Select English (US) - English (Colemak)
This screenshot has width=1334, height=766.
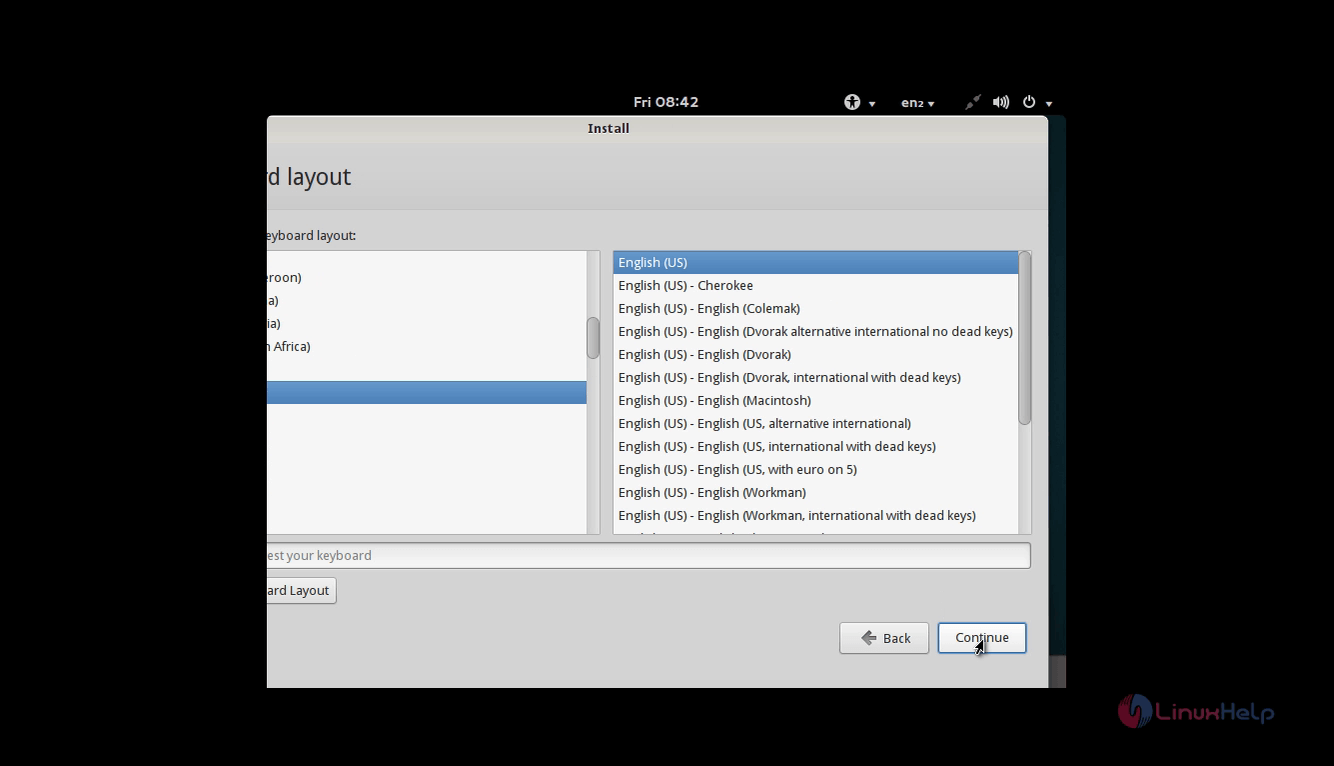click(815, 308)
